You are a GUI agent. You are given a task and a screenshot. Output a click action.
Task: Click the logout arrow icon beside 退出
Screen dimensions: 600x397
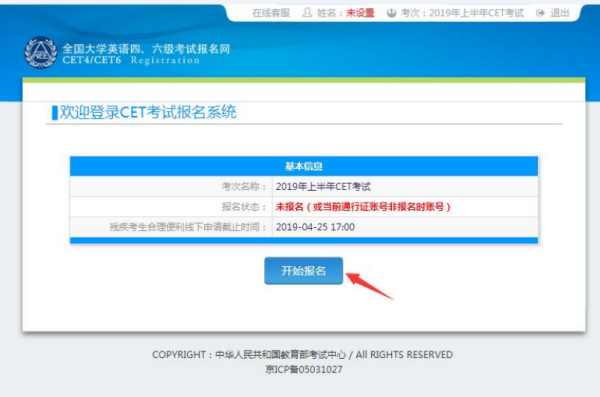540,13
